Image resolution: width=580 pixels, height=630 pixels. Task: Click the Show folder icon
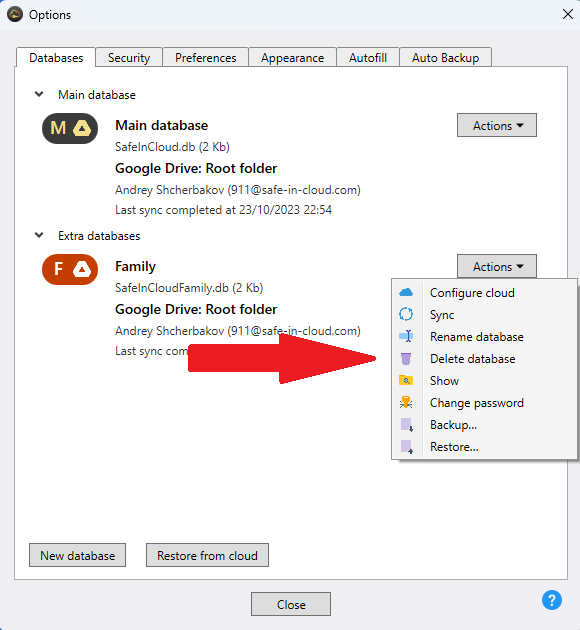406,380
